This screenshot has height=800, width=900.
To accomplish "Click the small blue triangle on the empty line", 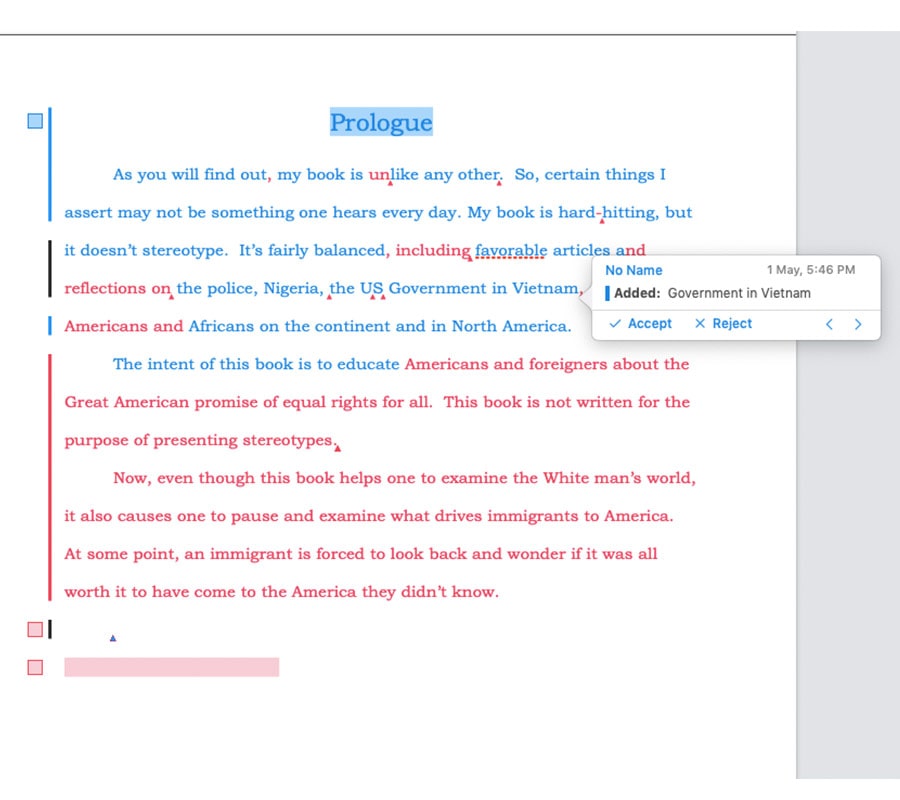I will point(112,637).
